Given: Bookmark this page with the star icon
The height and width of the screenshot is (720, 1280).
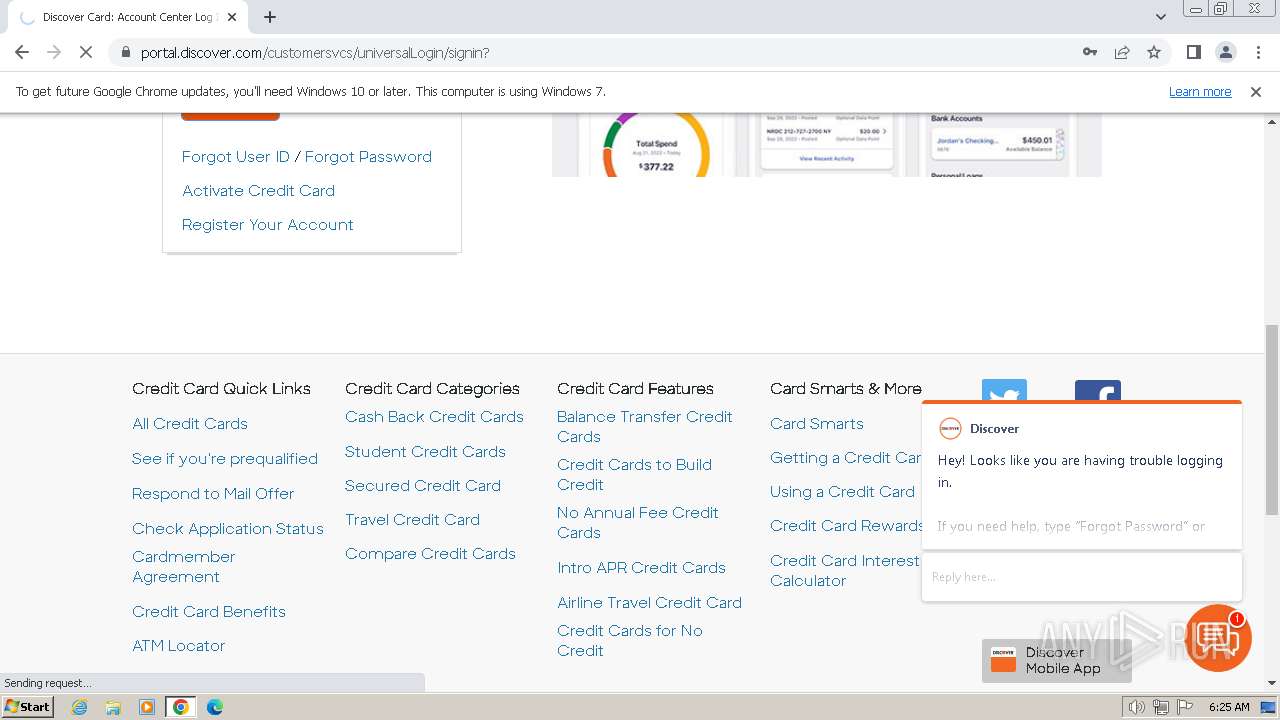Looking at the screenshot, I should [1154, 52].
